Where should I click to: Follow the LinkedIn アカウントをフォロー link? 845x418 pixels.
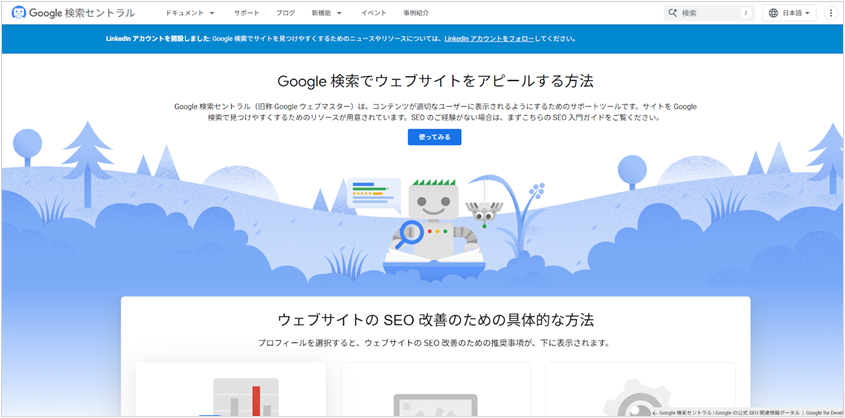[x=489, y=39]
